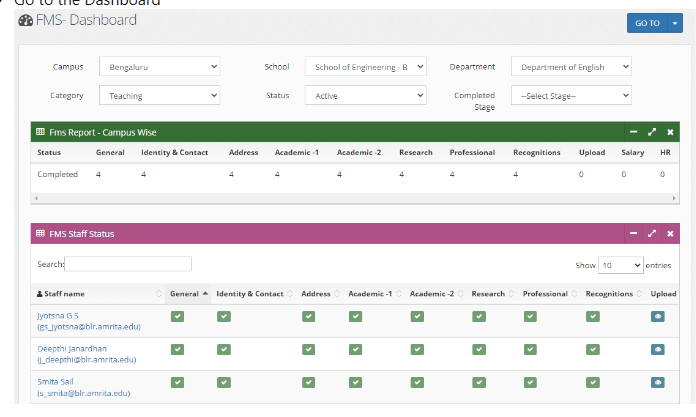The image size is (696, 417).
Task: Toggle General checkmark for Jyotsna G S
Action: [x=177, y=317]
